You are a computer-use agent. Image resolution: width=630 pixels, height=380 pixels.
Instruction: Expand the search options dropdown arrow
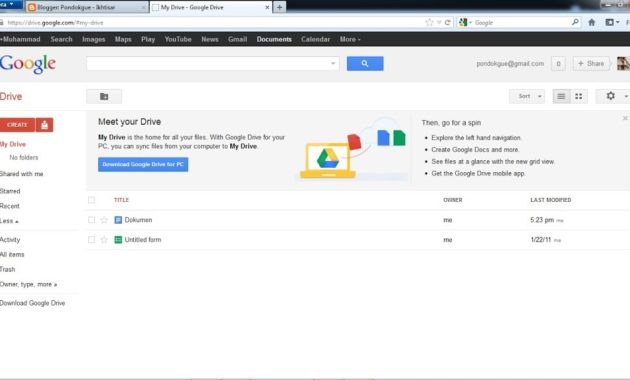[333, 63]
